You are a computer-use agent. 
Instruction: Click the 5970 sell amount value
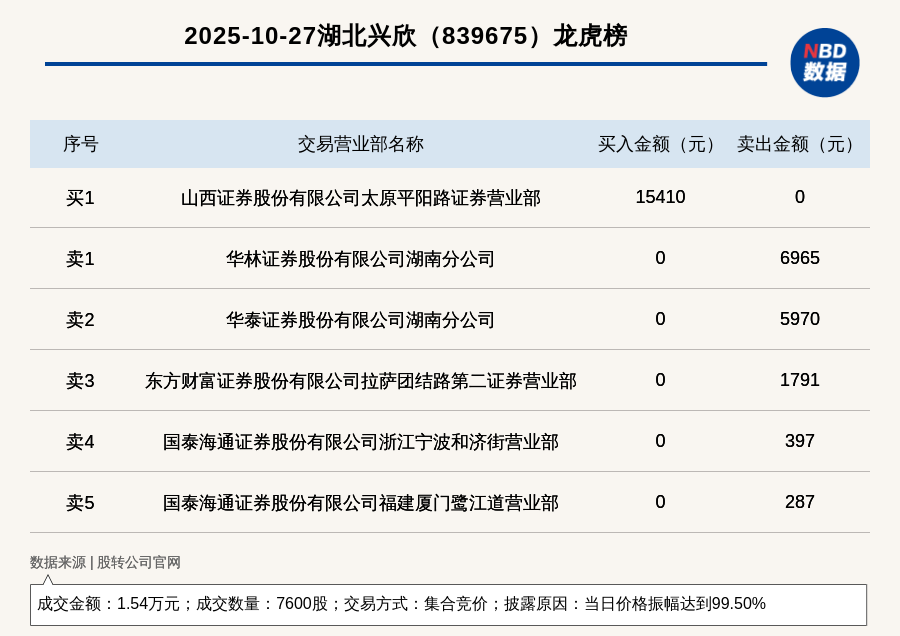[799, 319]
